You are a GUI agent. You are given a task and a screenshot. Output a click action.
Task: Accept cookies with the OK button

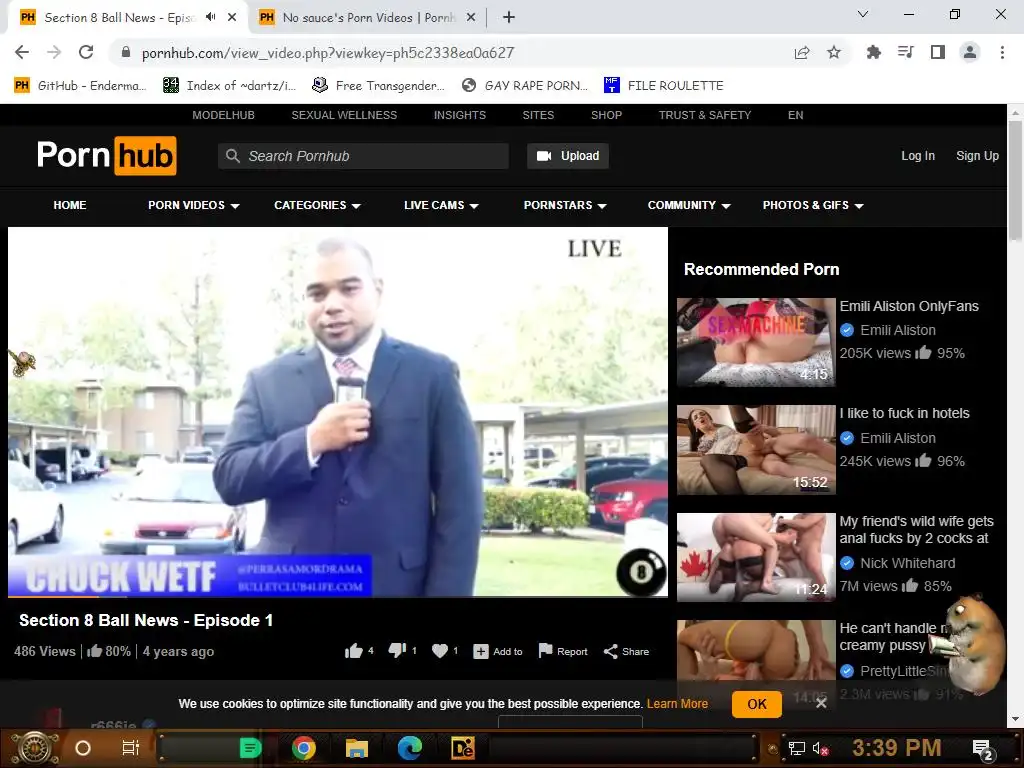point(757,704)
